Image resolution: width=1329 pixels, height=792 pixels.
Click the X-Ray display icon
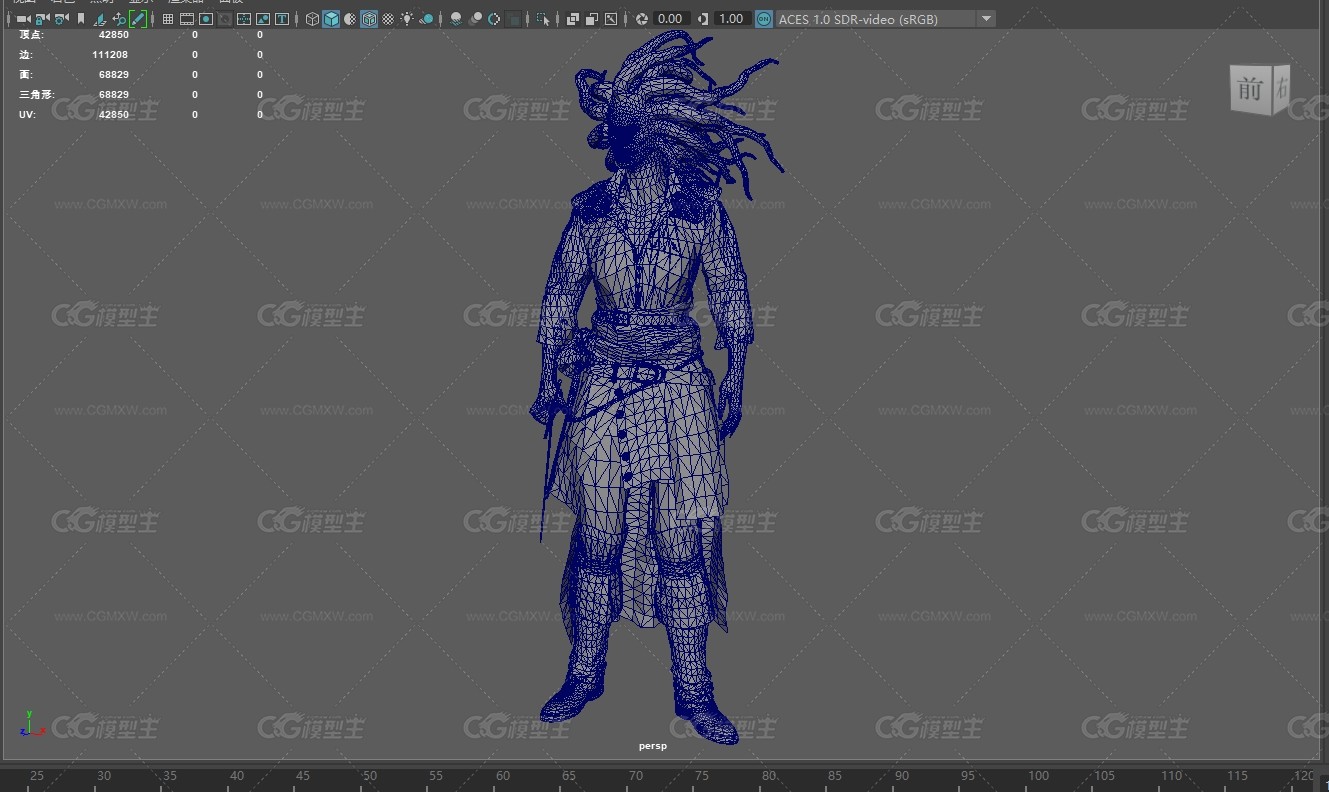click(573, 19)
